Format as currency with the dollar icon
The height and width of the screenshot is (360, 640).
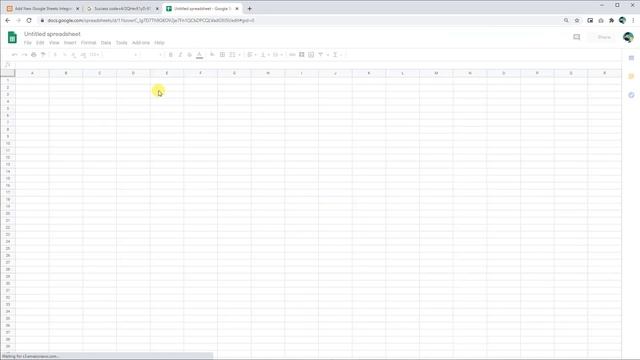pyautogui.click(x=55, y=55)
